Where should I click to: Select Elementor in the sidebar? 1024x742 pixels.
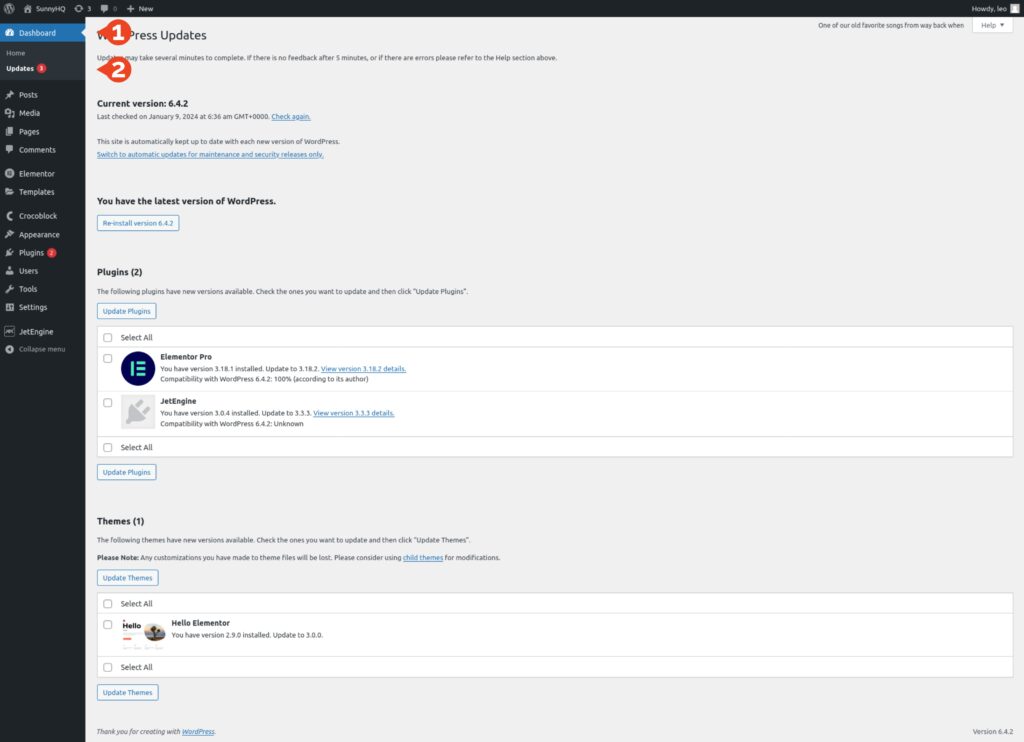pyautogui.click(x=36, y=172)
